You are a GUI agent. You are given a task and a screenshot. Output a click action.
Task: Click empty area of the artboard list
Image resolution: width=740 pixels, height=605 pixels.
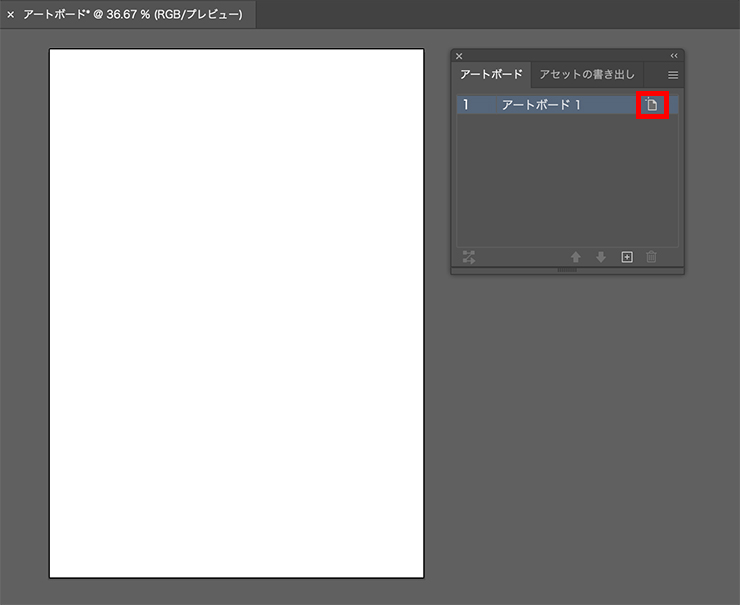567,180
